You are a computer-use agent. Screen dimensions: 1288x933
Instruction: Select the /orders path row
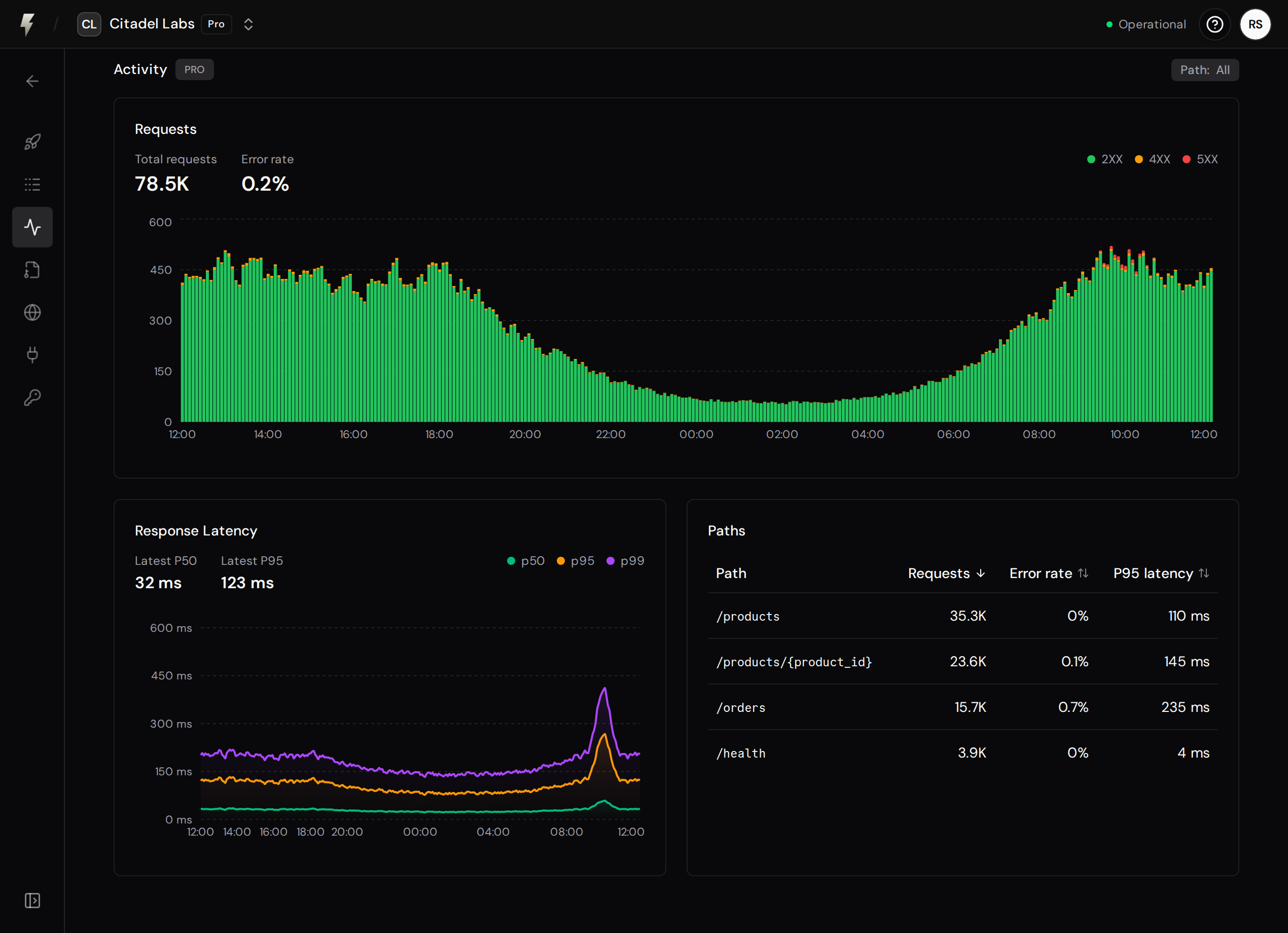coord(962,707)
